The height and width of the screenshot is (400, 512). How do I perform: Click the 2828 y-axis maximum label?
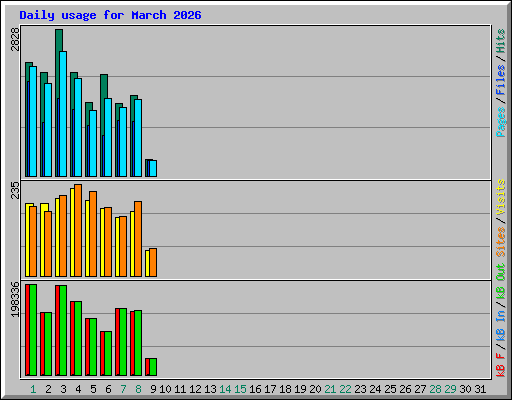[15, 39]
